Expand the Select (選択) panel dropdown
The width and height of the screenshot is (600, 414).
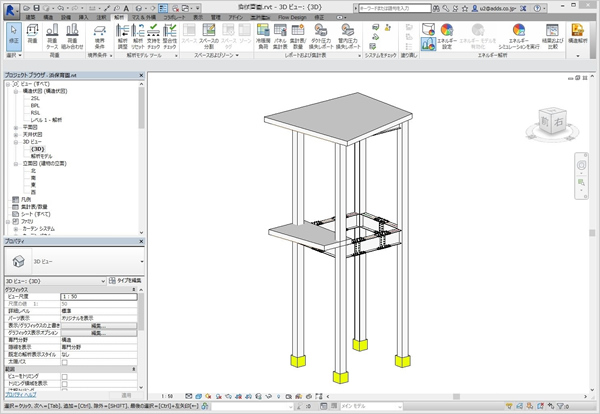coord(14,55)
